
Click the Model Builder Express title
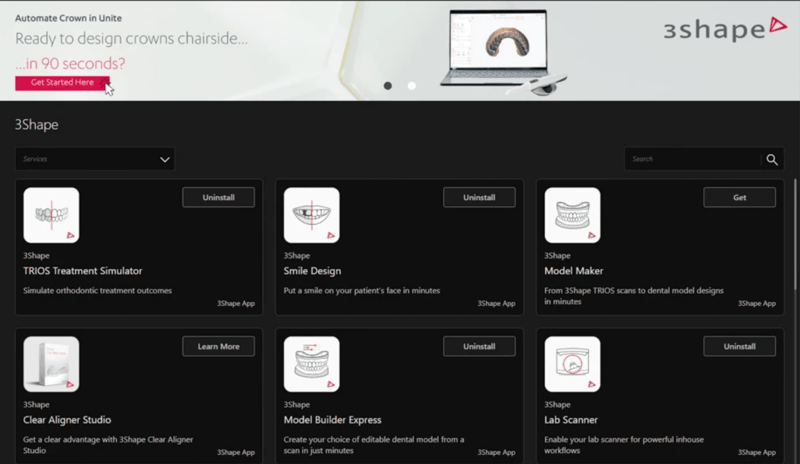click(333, 420)
